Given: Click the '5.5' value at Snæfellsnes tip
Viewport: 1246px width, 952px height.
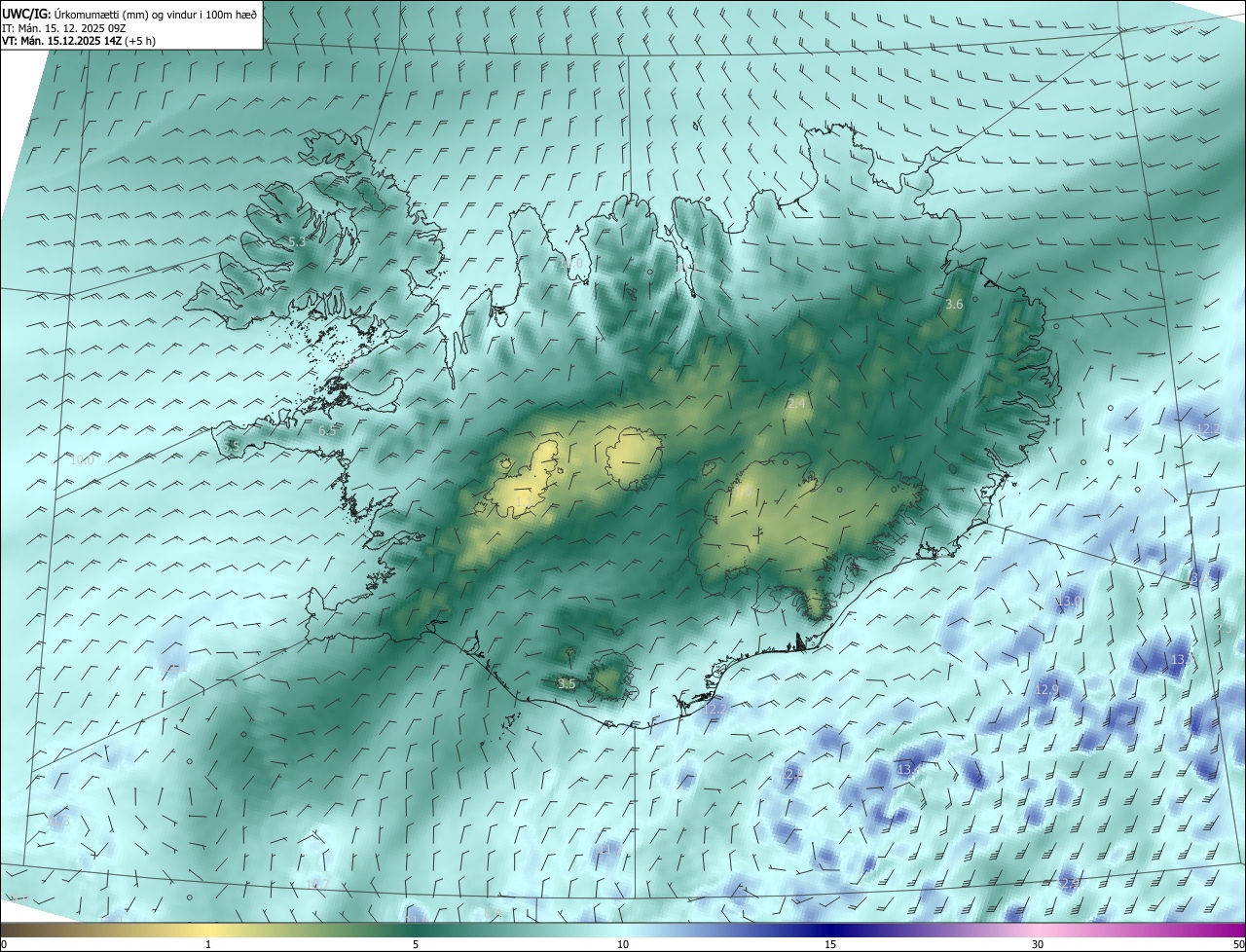Looking at the screenshot, I should pyautogui.click(x=232, y=446).
